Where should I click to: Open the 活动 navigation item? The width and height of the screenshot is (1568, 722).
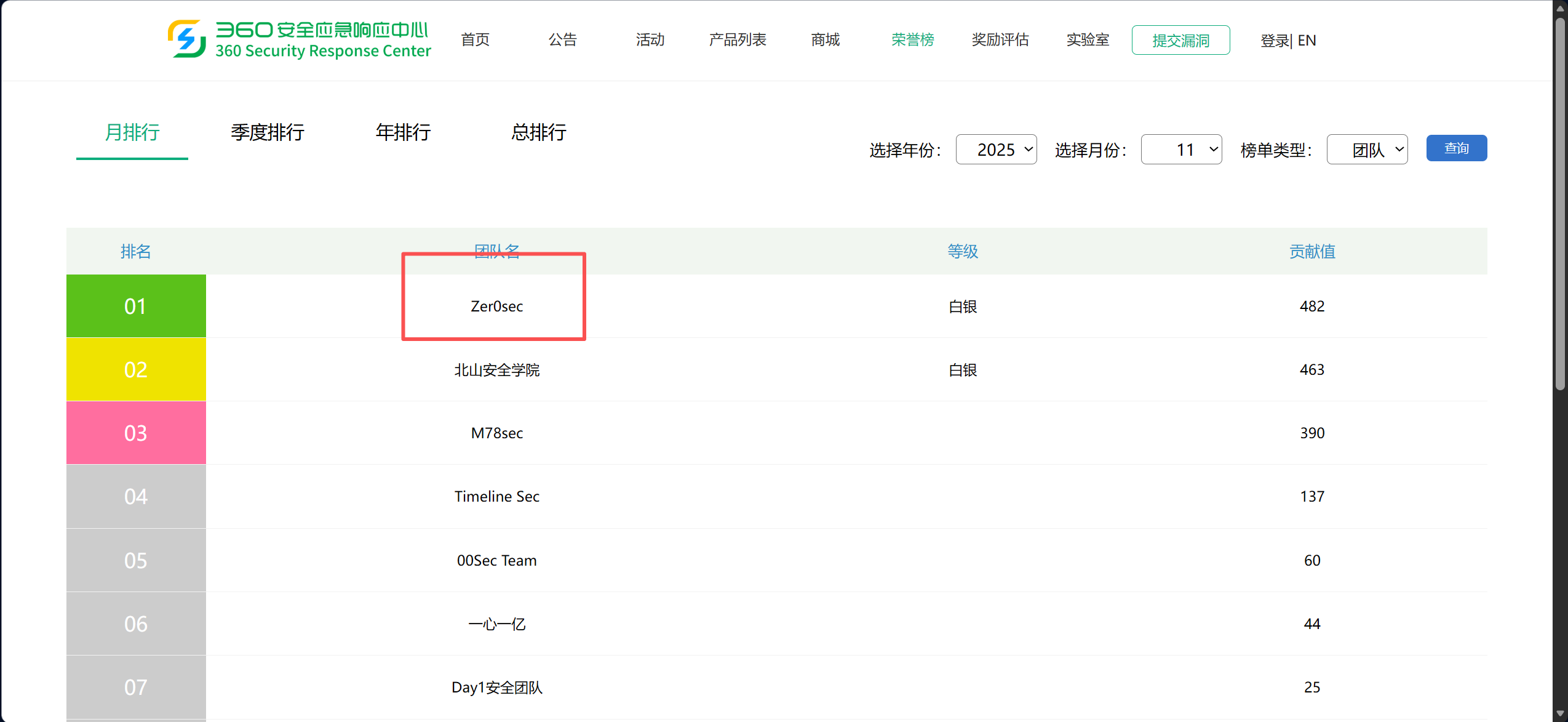click(650, 40)
